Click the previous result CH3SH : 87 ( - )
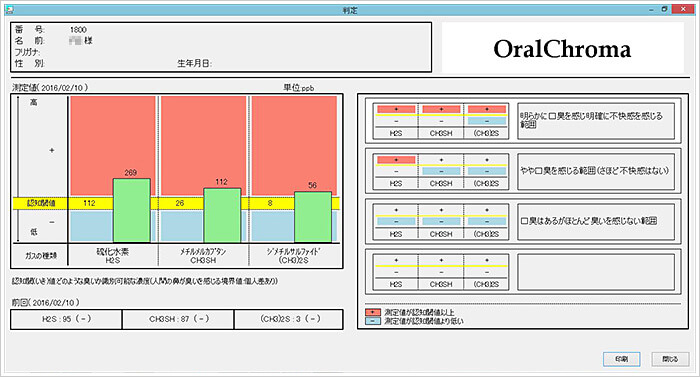 (179, 319)
